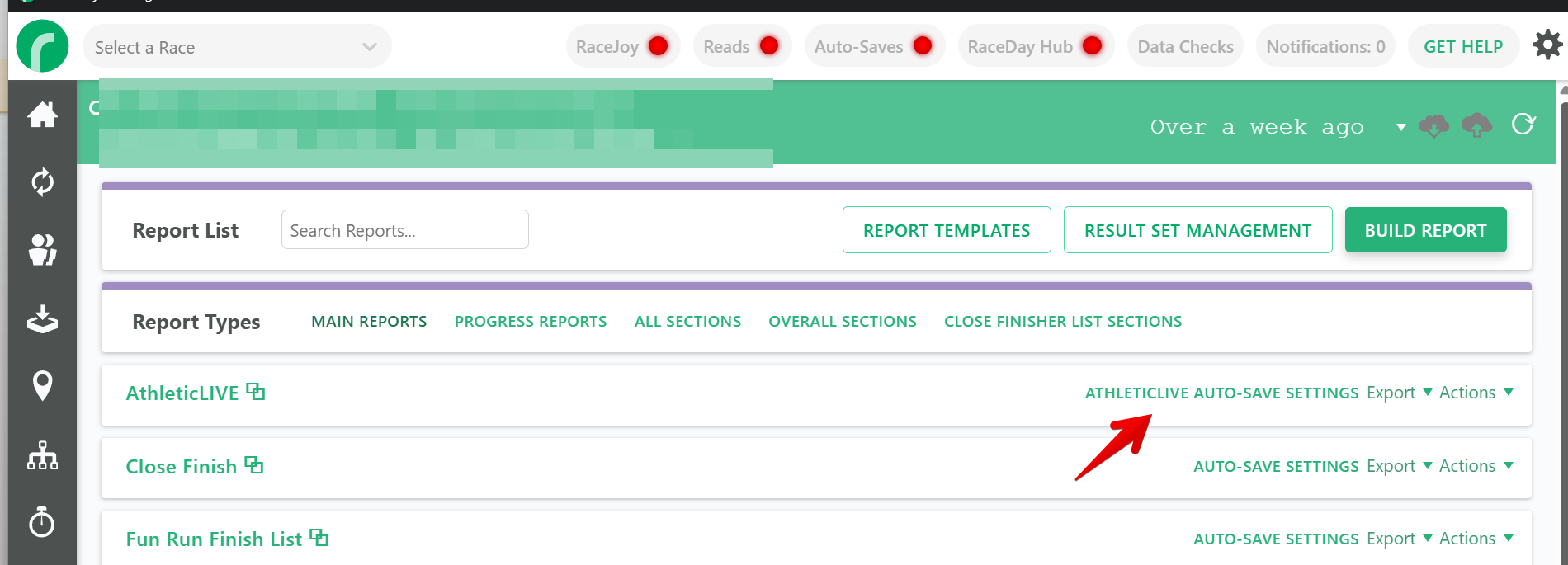
Task: Open the hierarchy chart sidebar icon
Action: coord(42,454)
